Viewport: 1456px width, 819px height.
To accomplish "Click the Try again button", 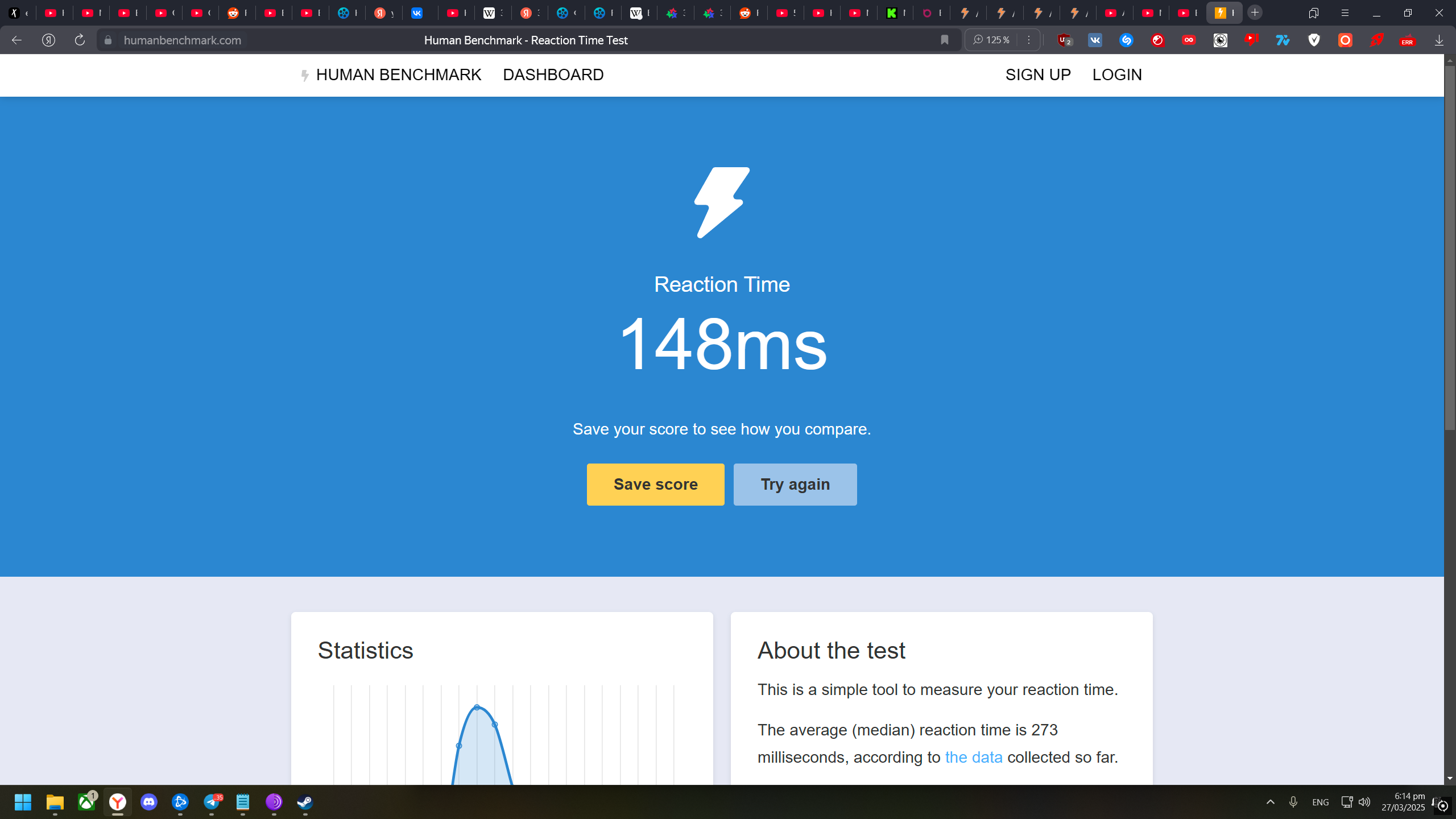I will [795, 484].
